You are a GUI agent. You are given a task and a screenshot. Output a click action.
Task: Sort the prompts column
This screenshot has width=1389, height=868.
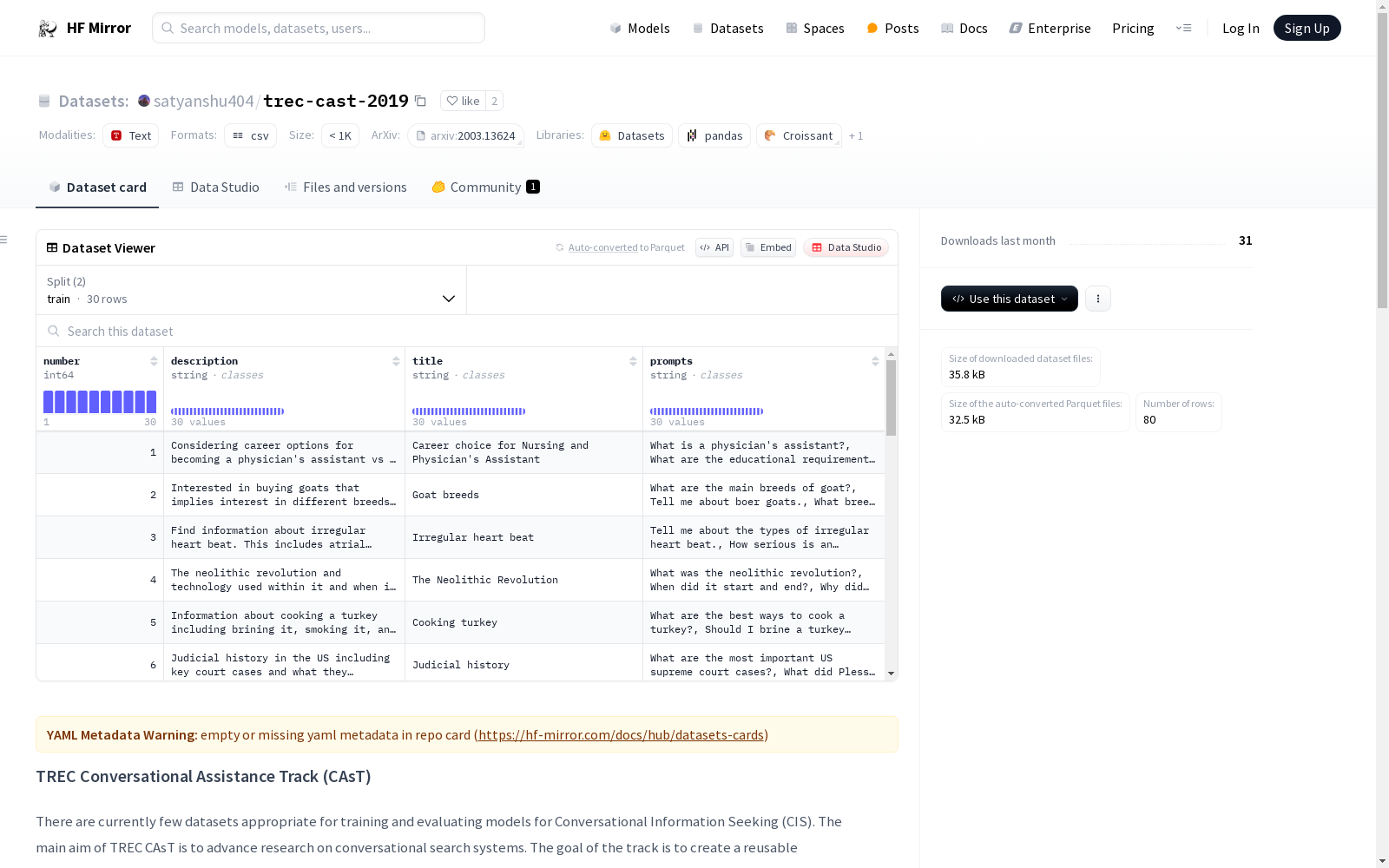tap(875, 361)
